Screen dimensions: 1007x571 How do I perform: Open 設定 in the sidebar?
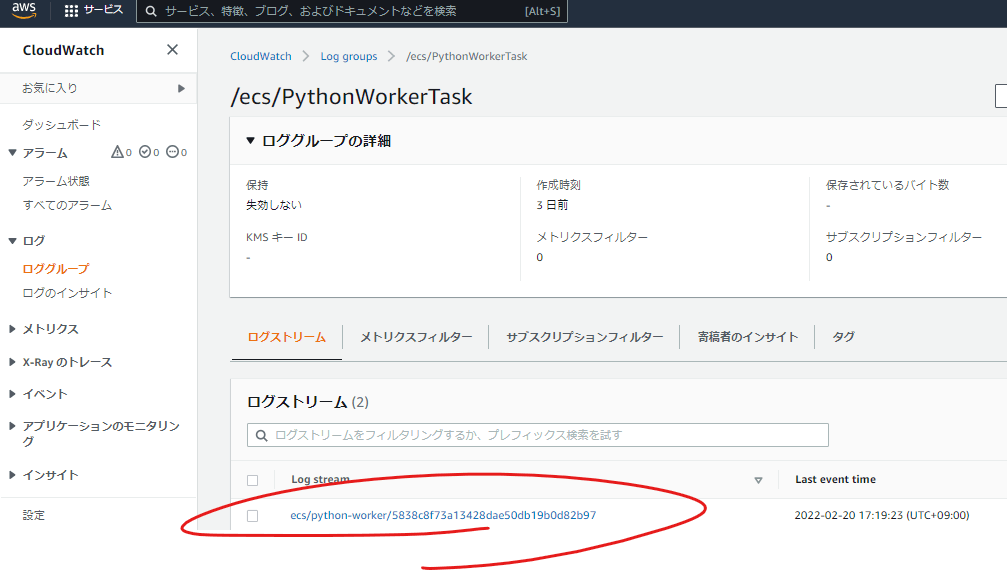coord(33,515)
